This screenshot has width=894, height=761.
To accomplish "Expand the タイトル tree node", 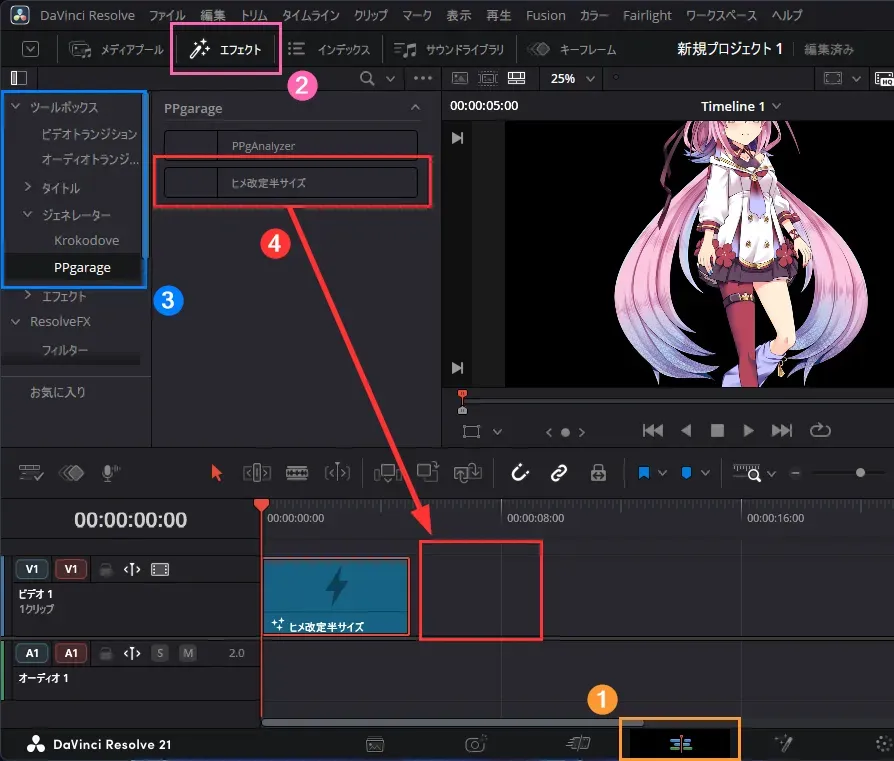I will [x=27, y=187].
